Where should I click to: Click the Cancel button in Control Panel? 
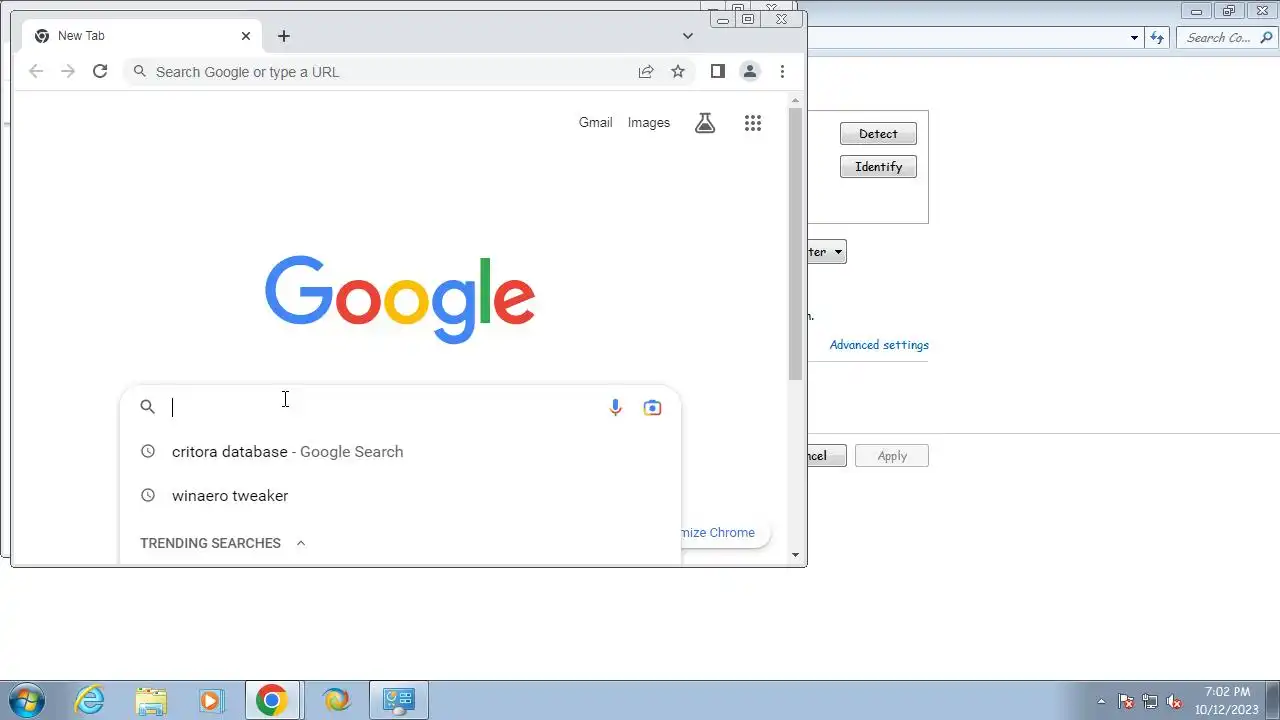pos(827,456)
